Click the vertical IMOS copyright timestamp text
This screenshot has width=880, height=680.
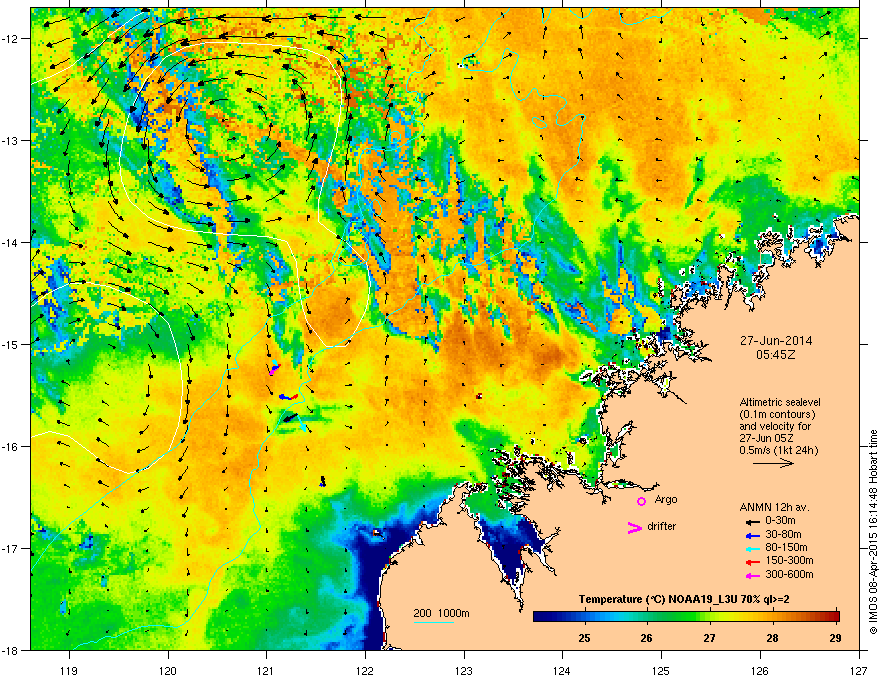coord(873,532)
